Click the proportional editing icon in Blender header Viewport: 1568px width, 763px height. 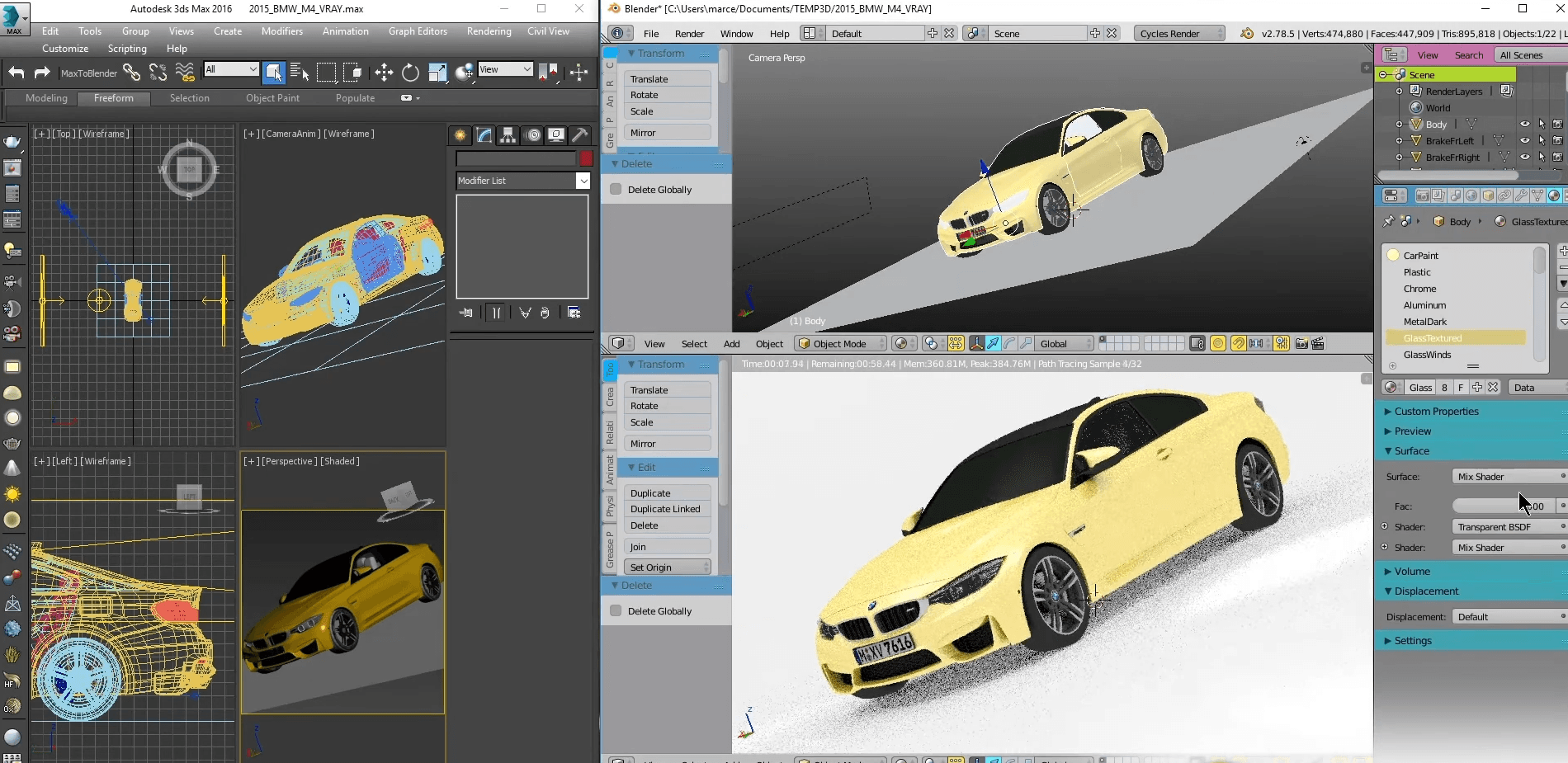(x=1217, y=344)
